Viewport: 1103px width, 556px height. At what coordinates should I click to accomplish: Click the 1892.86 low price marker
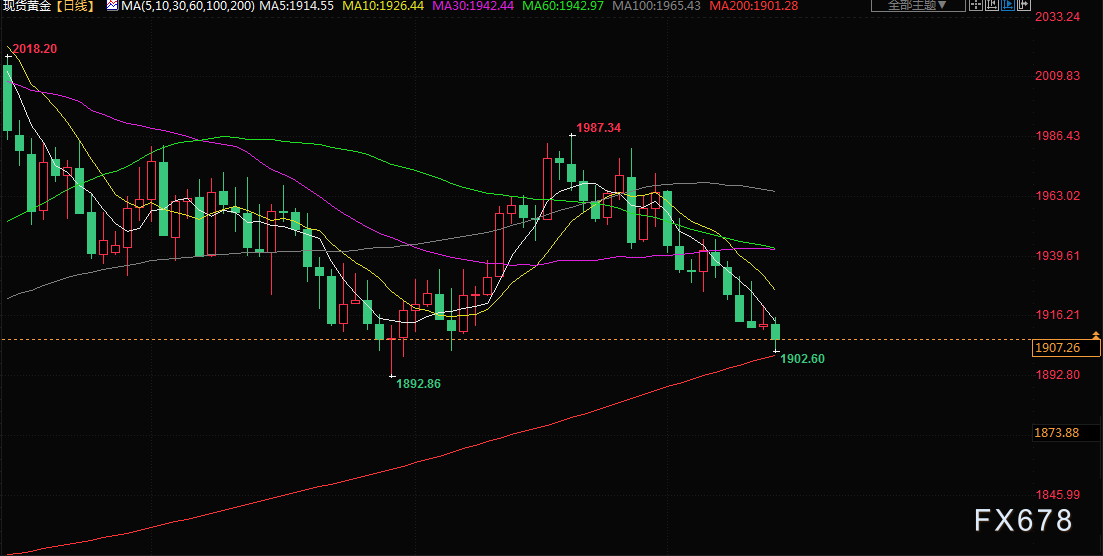click(x=419, y=384)
